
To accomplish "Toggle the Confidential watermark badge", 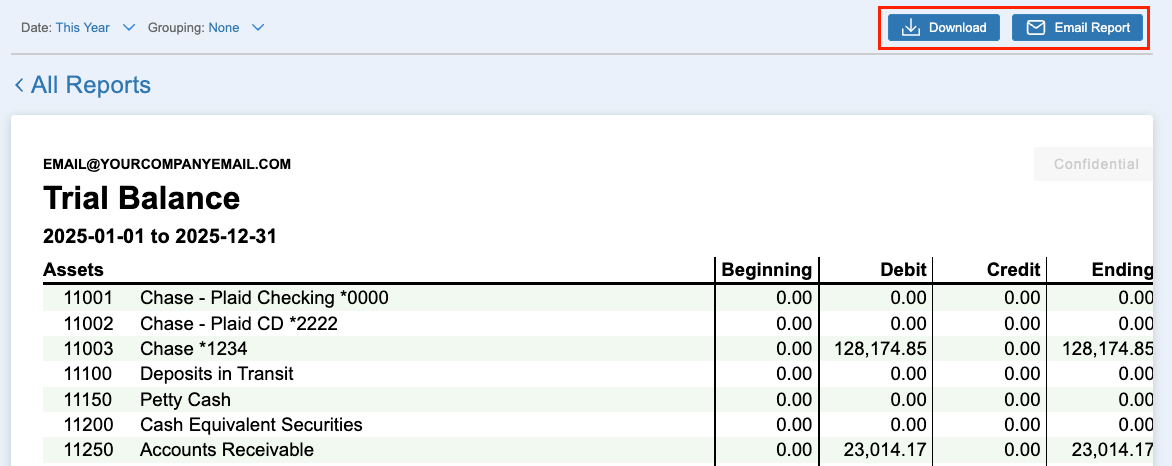I will [1095, 164].
